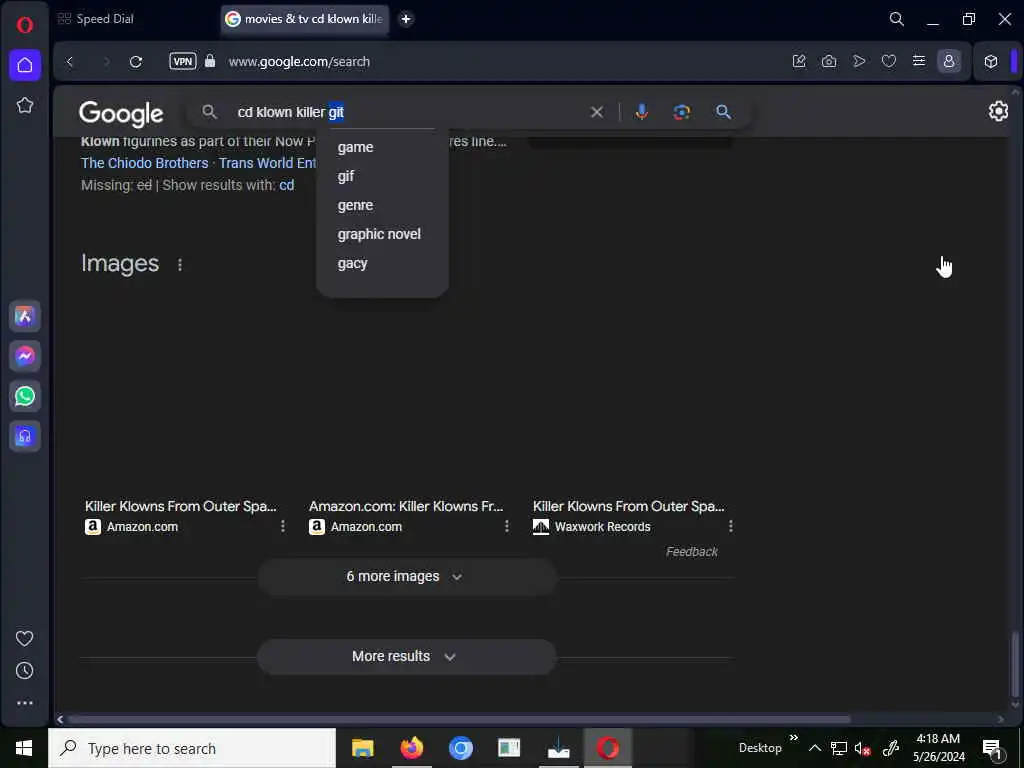The image size is (1024, 768).
Task: Open options dots for Waxwork Records result
Action: (731, 526)
